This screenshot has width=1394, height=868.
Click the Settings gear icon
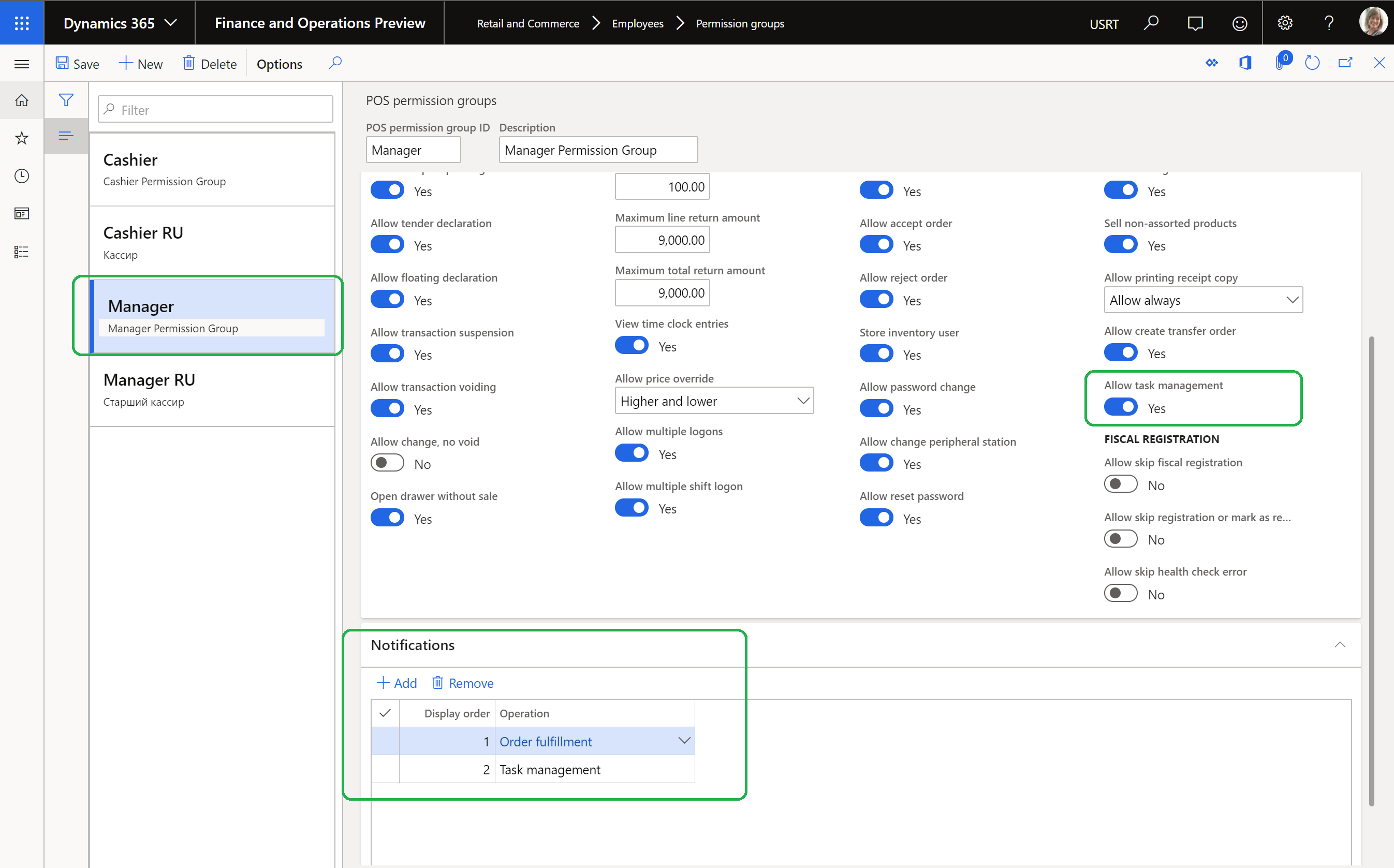(x=1285, y=22)
